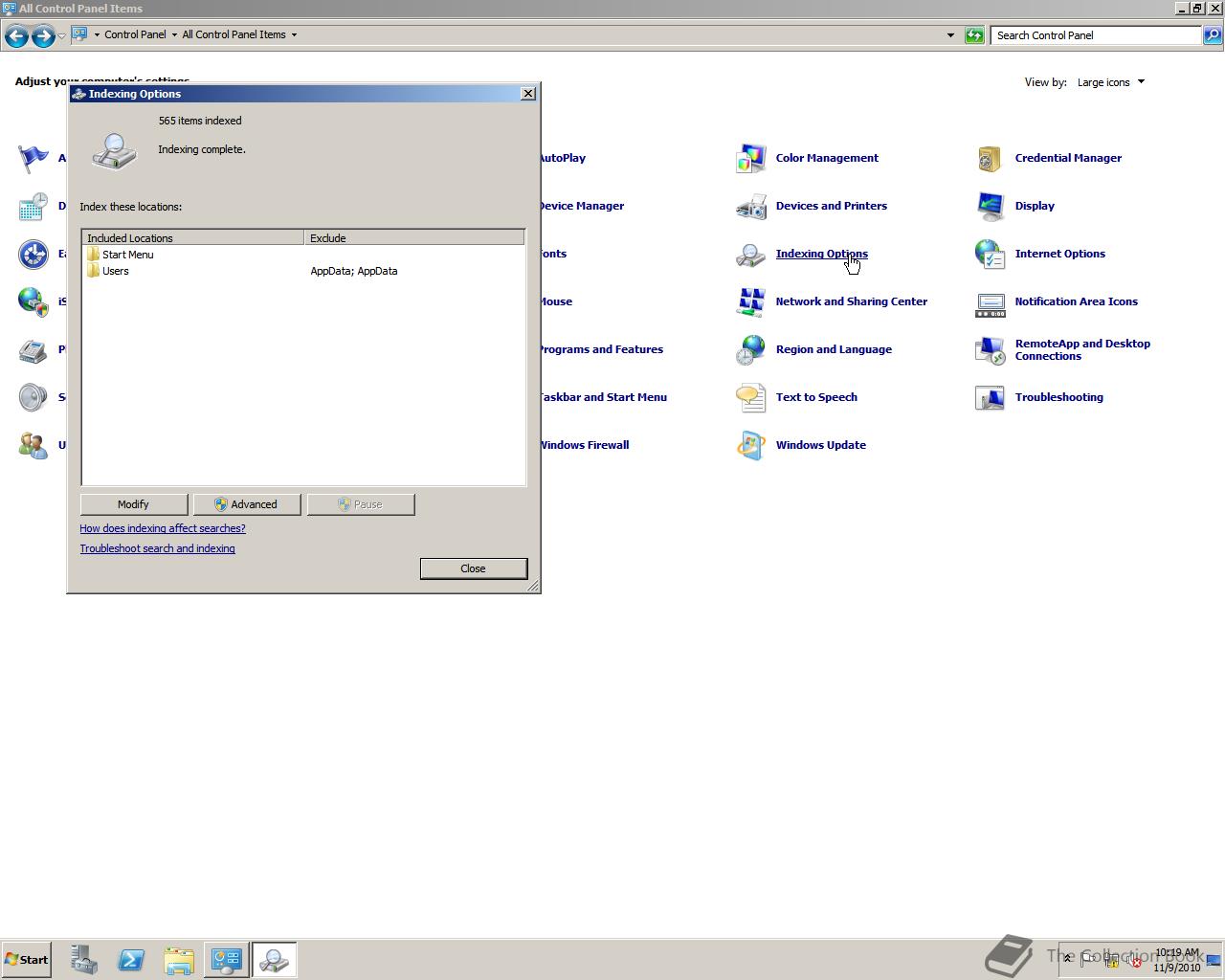
Task: Open RemoteApp and Desktop Connections icon
Action: [991, 349]
